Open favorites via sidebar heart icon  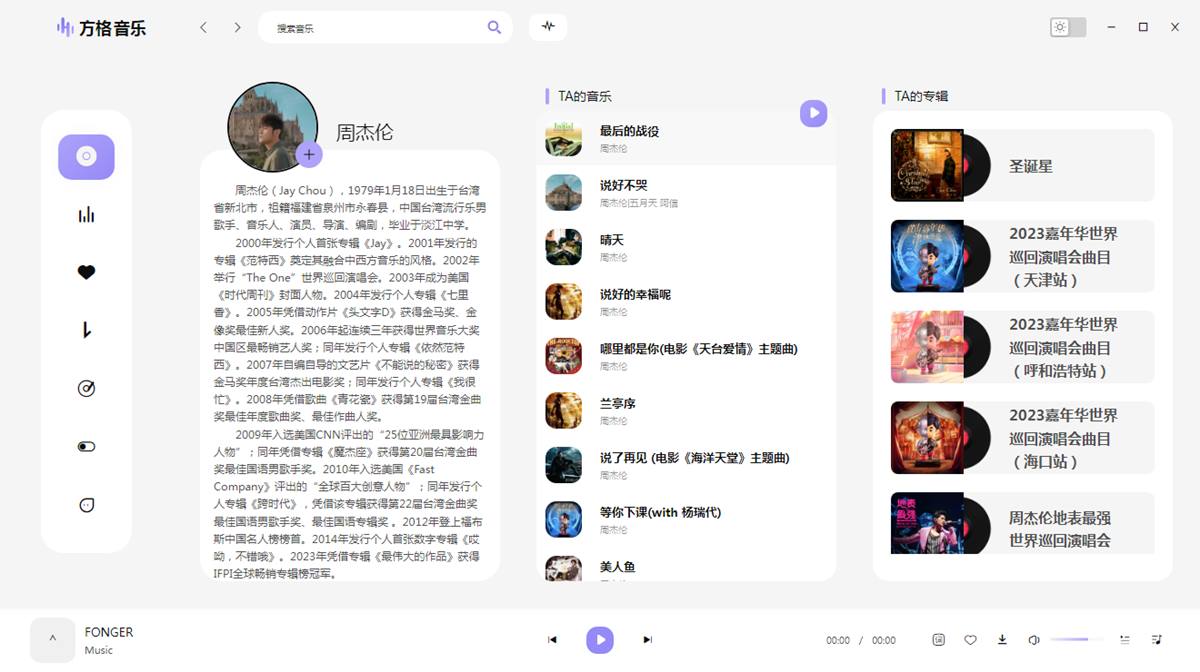tap(86, 272)
